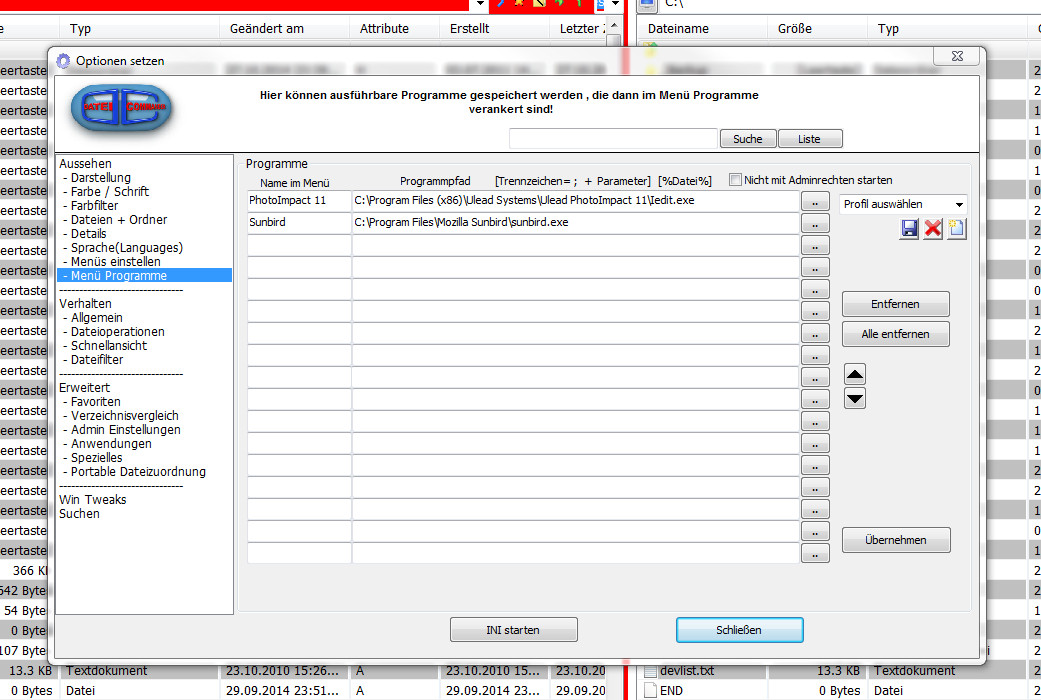This screenshot has width=1041, height=700.
Task: Click 'INI starten' button
Action: coord(513,630)
